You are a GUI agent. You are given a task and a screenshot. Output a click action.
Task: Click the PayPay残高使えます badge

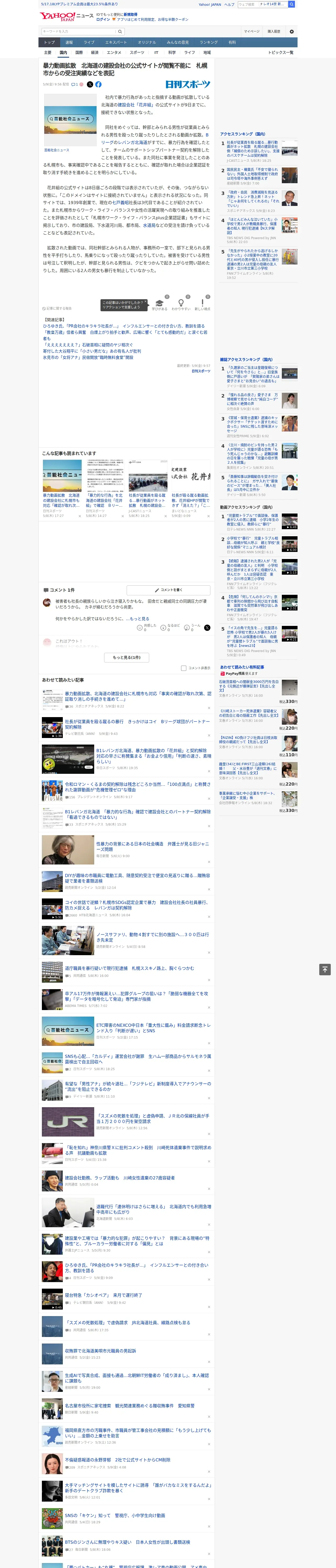[x=239, y=674]
